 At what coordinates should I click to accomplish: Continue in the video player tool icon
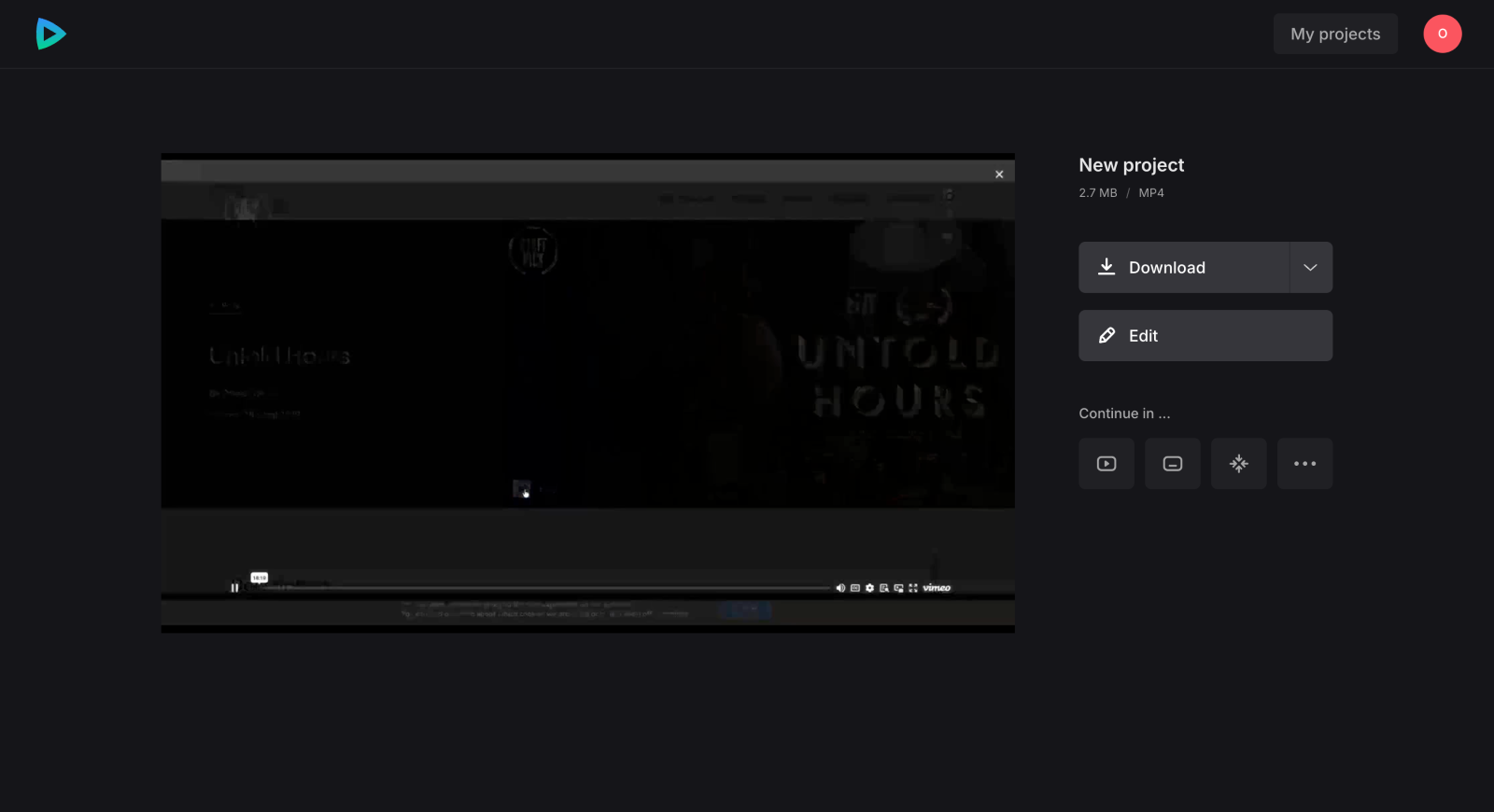1106,464
